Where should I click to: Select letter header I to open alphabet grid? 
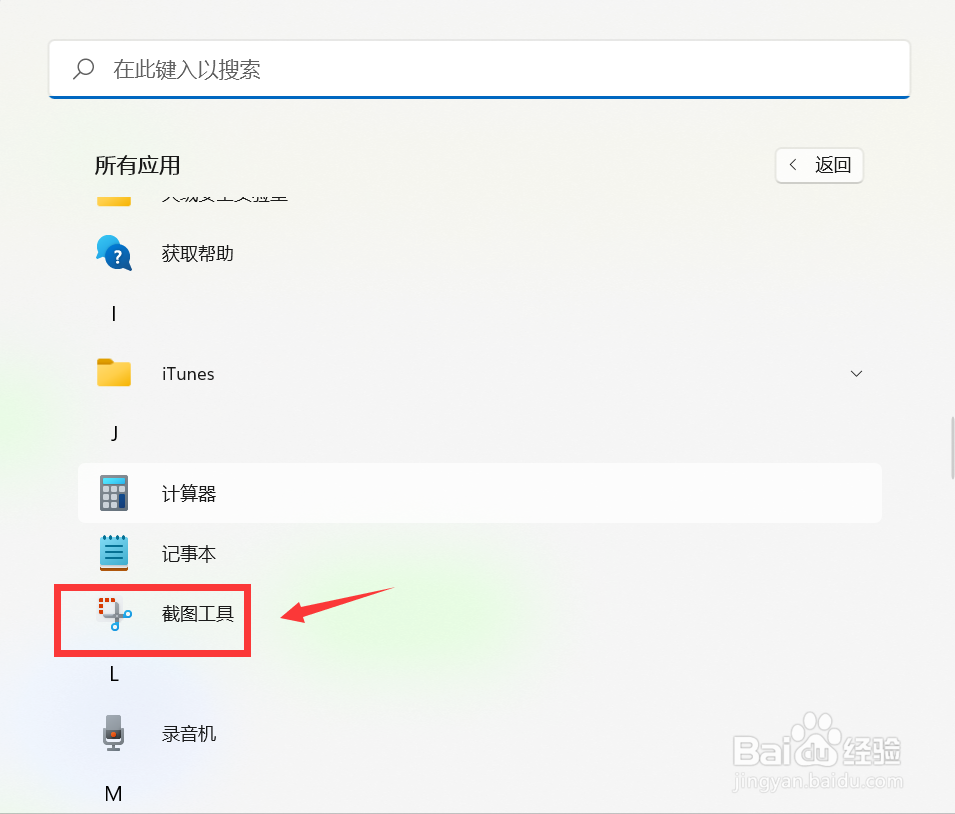(113, 313)
